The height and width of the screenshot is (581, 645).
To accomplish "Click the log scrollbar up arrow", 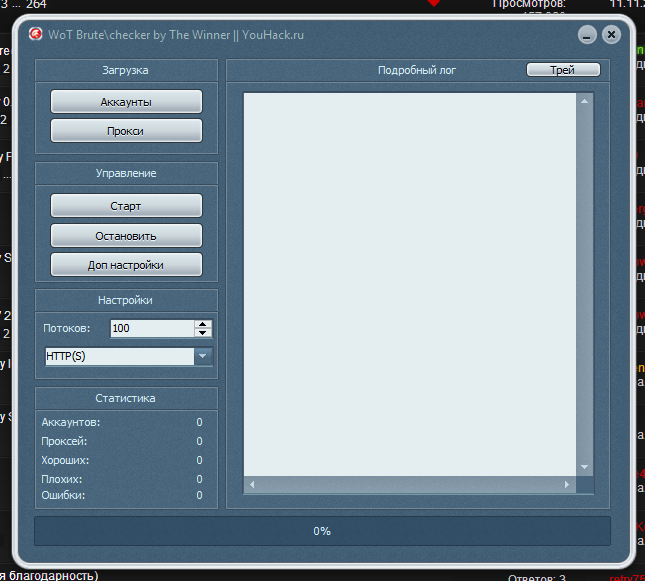I will click(585, 101).
